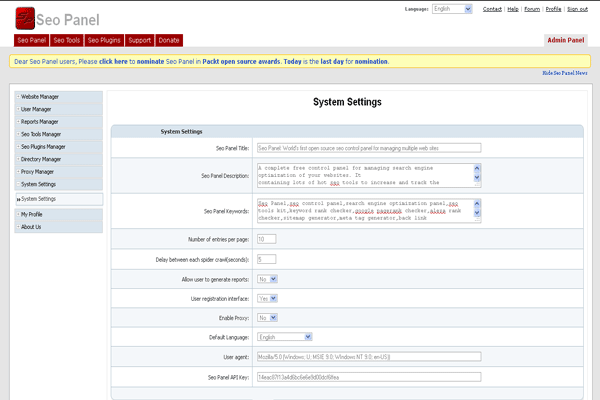
Task: Click the Donate tab
Action: coord(169,40)
